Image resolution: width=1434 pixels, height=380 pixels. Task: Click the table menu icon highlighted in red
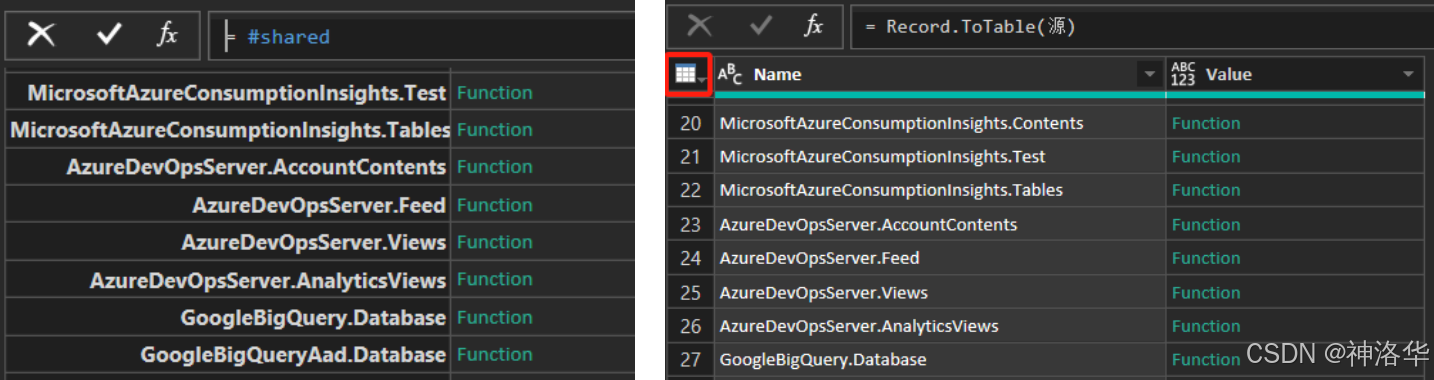[x=689, y=74]
